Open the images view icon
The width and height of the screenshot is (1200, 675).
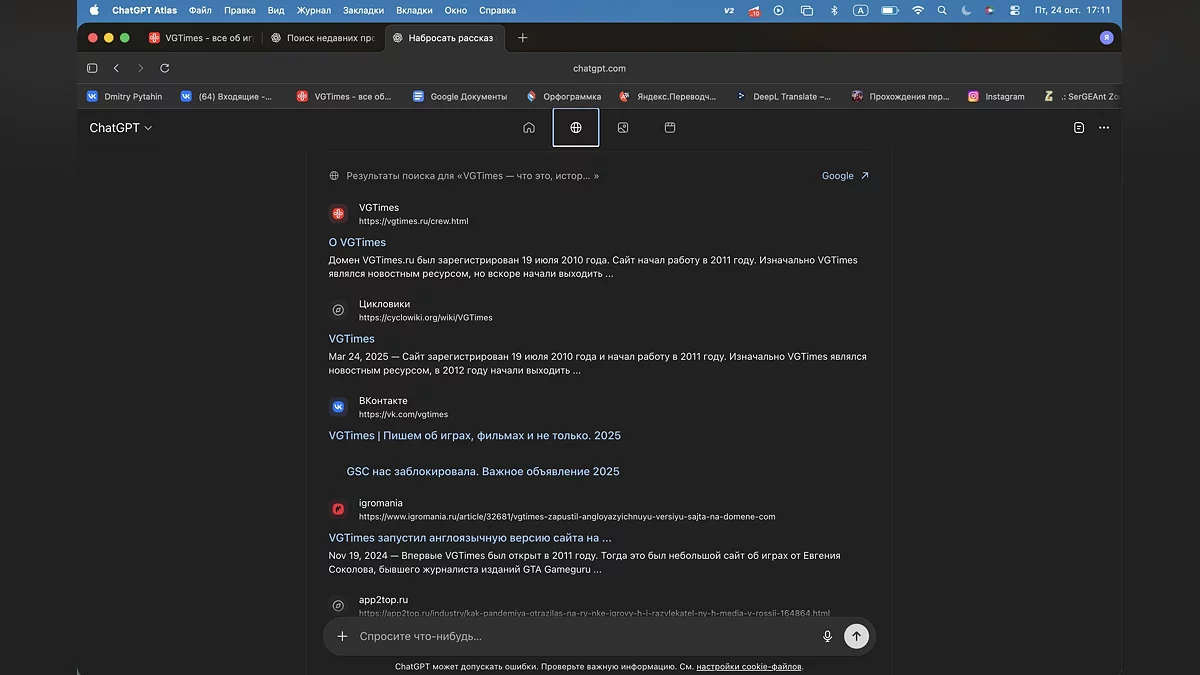(x=623, y=128)
